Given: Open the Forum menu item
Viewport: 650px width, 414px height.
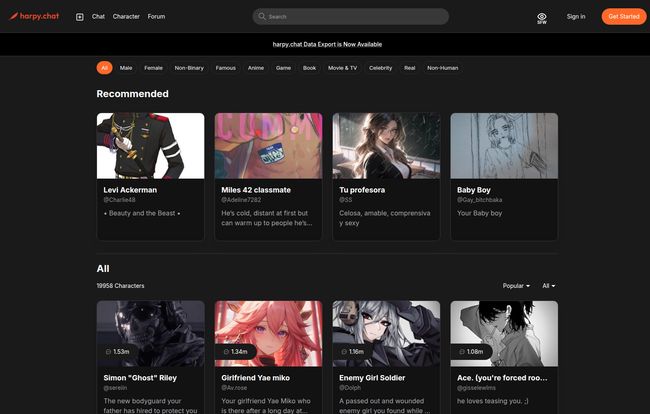Looking at the screenshot, I should pos(156,17).
